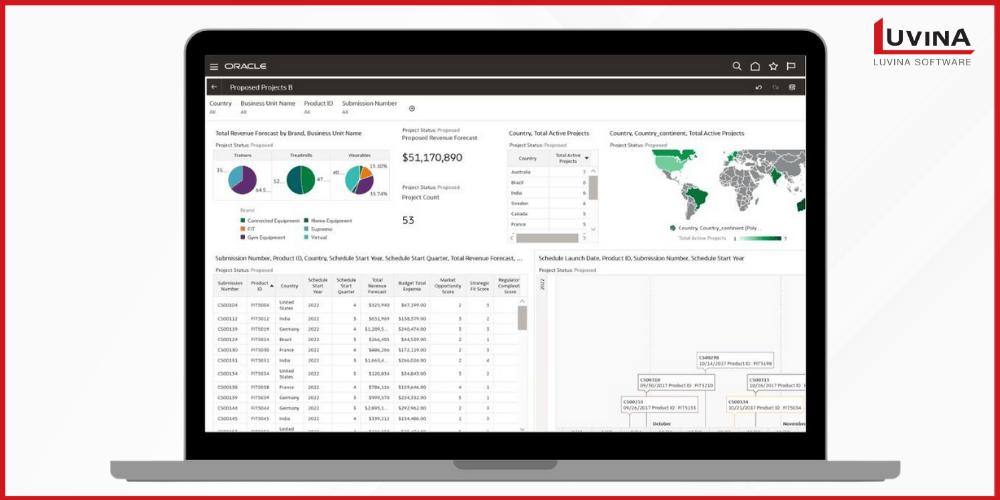This screenshot has width=1000, height=500.
Task: Open favorites using the star icon
Action: (x=773, y=66)
